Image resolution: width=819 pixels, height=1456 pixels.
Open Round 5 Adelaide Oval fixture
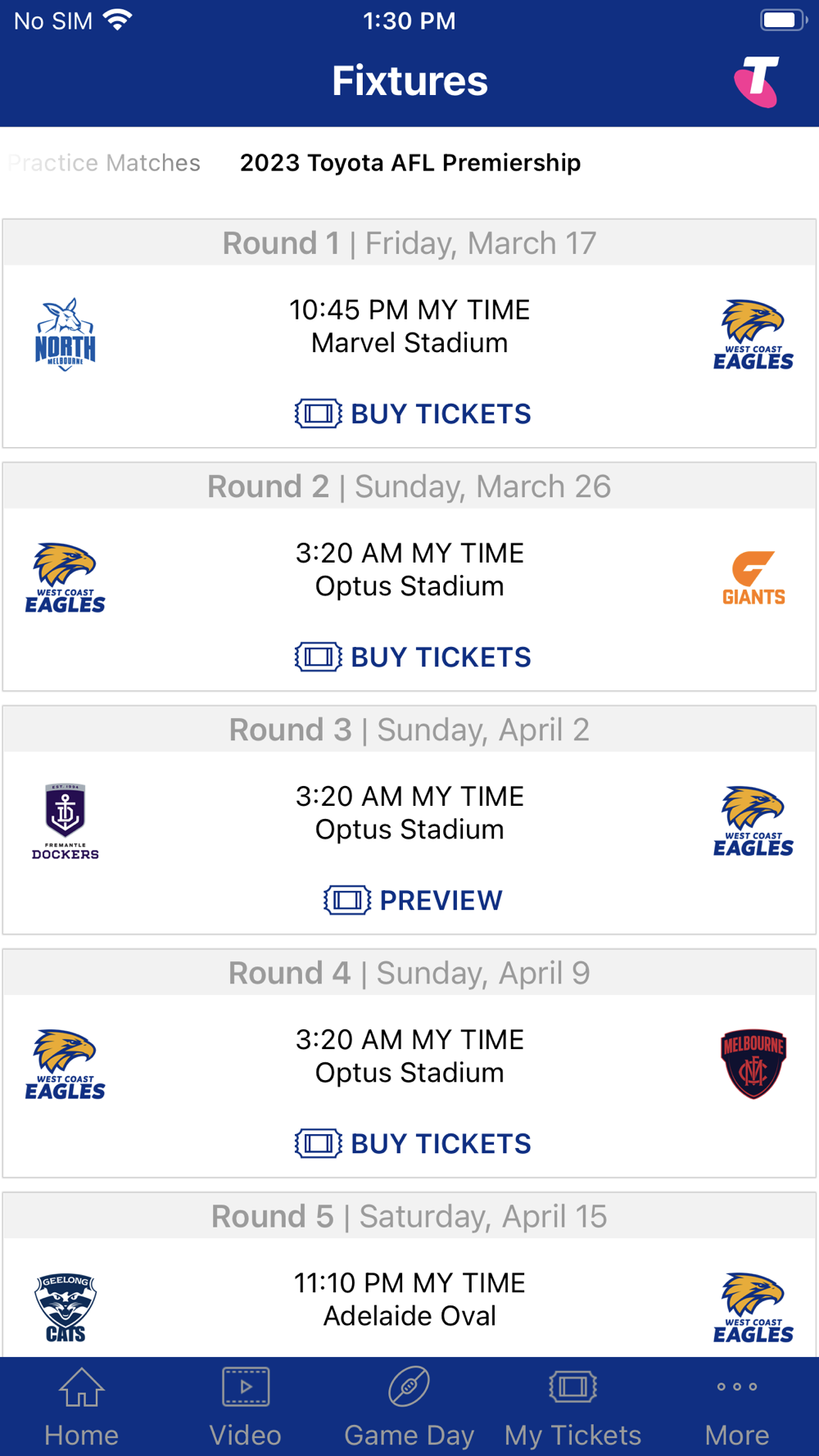(x=409, y=1300)
